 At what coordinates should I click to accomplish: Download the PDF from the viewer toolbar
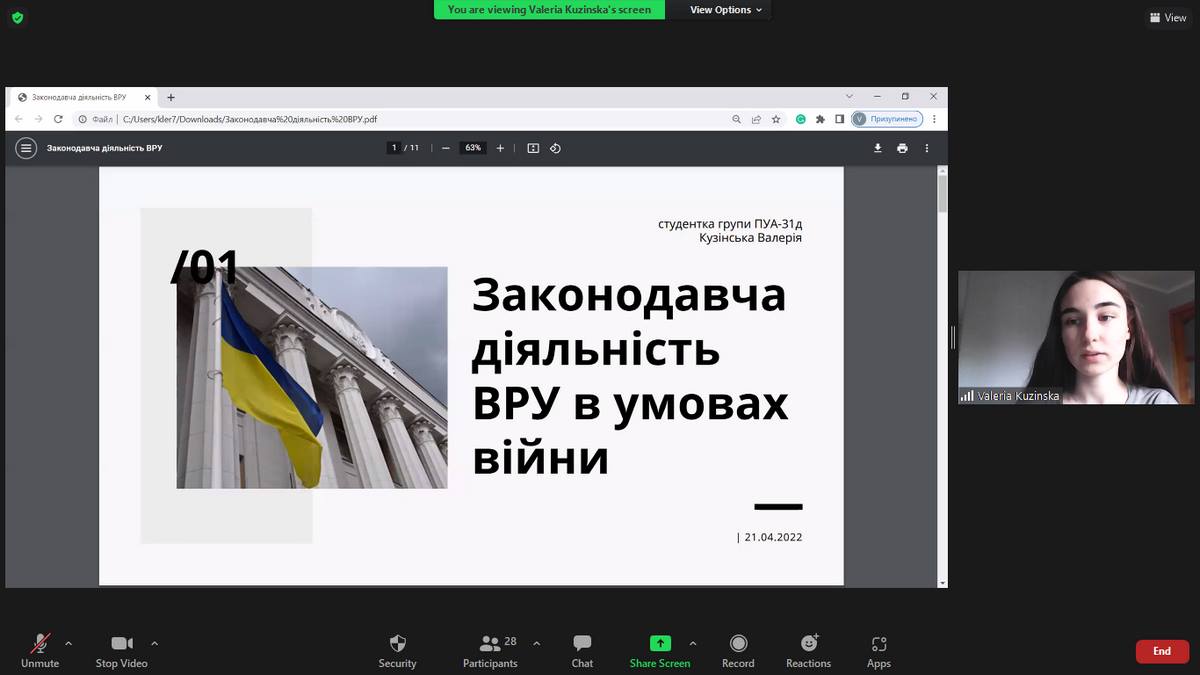(878, 148)
